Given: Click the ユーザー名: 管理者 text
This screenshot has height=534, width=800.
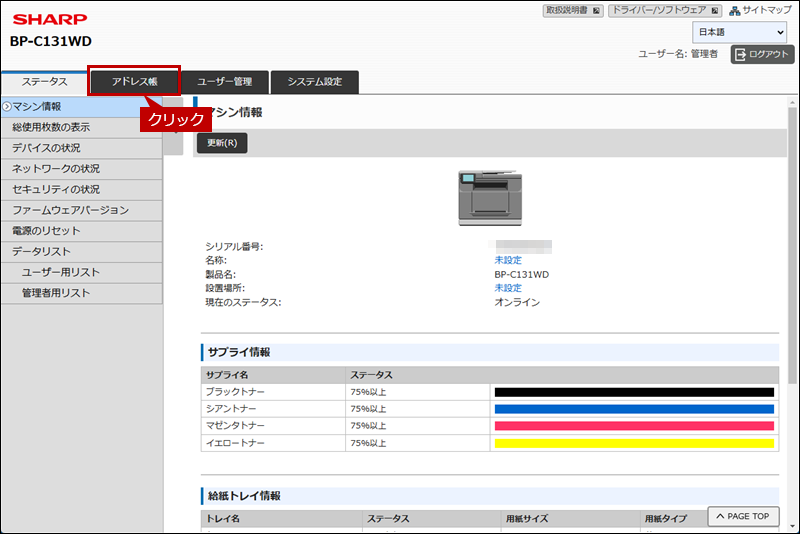Looking at the screenshot, I should tap(678, 54).
